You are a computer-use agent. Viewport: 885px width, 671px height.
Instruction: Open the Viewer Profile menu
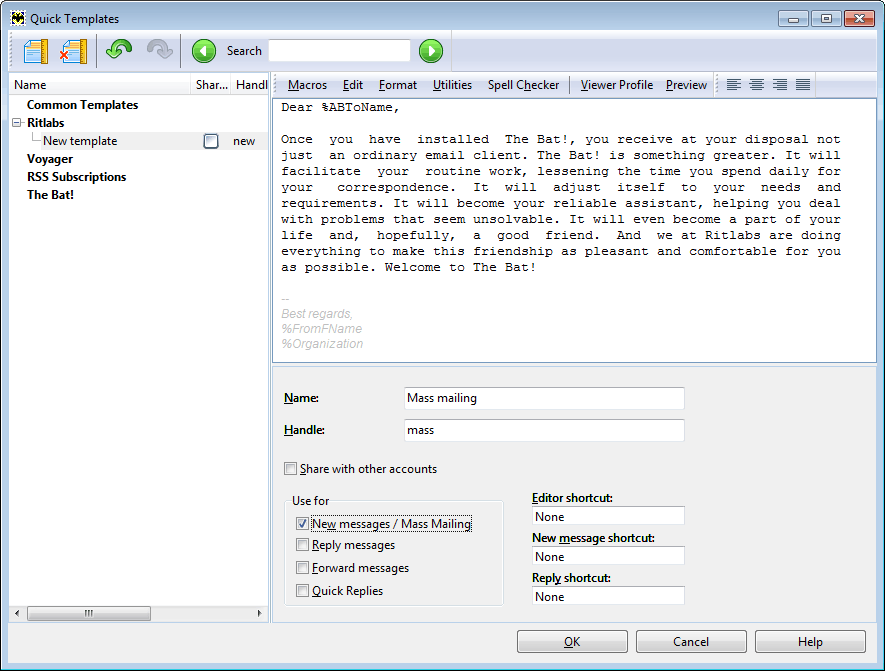[617, 85]
